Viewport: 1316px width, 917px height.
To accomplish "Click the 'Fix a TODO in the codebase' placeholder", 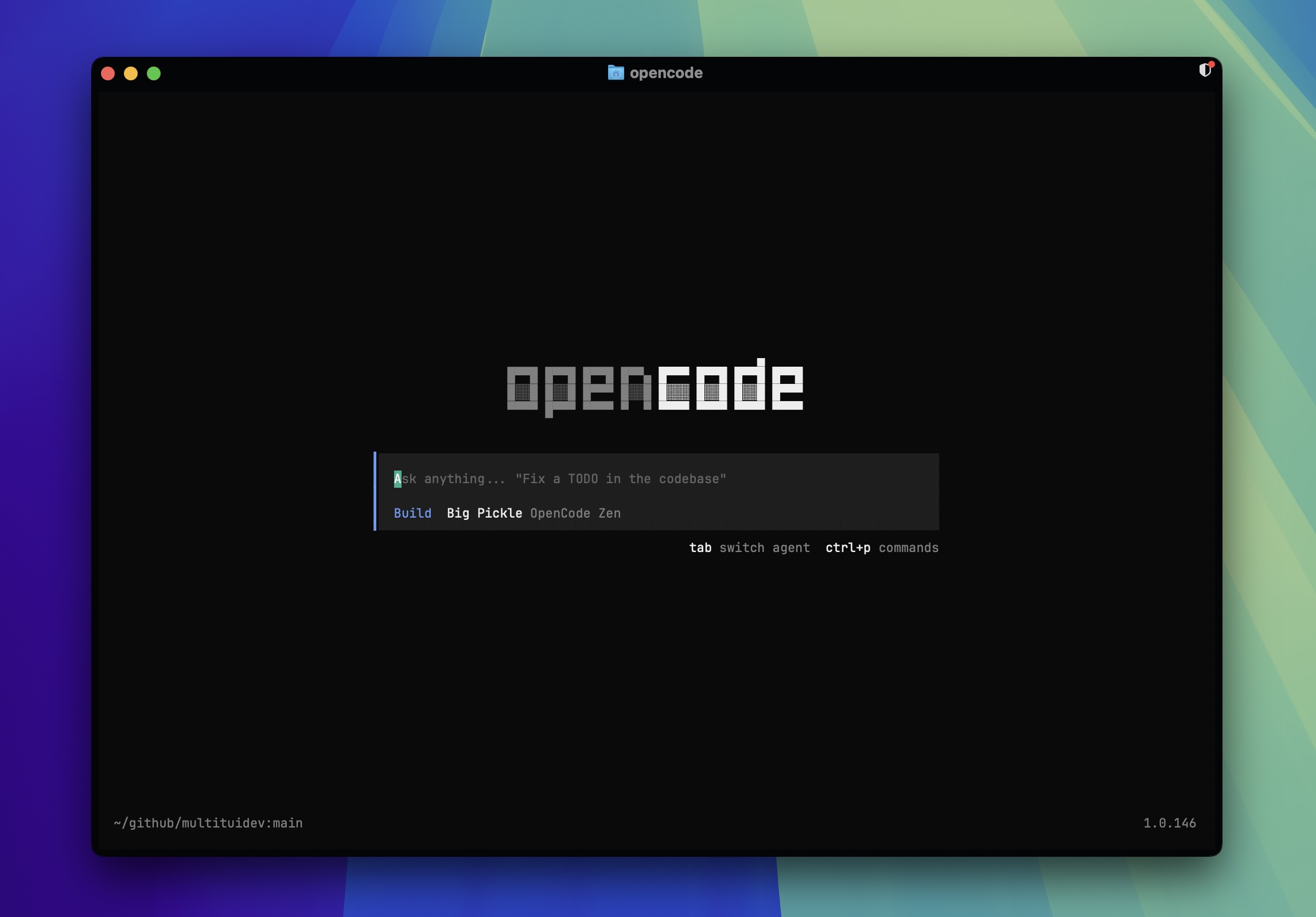I will pyautogui.click(x=621, y=479).
